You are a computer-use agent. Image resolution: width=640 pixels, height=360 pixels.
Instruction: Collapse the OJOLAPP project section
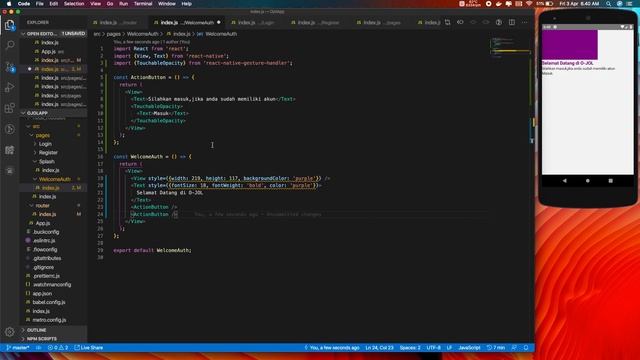[x=54, y=113]
